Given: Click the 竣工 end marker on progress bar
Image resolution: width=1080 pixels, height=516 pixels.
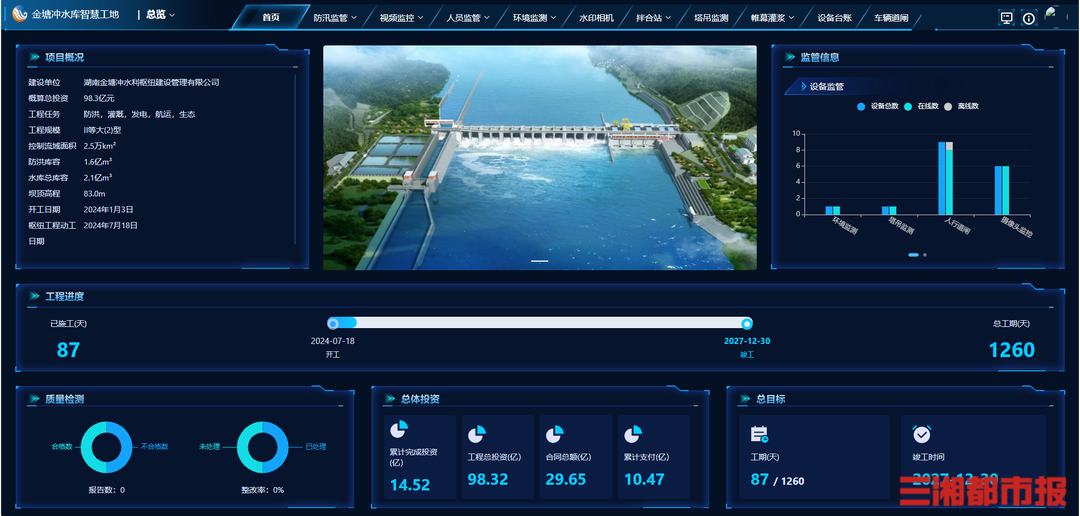Looking at the screenshot, I should 746,323.
